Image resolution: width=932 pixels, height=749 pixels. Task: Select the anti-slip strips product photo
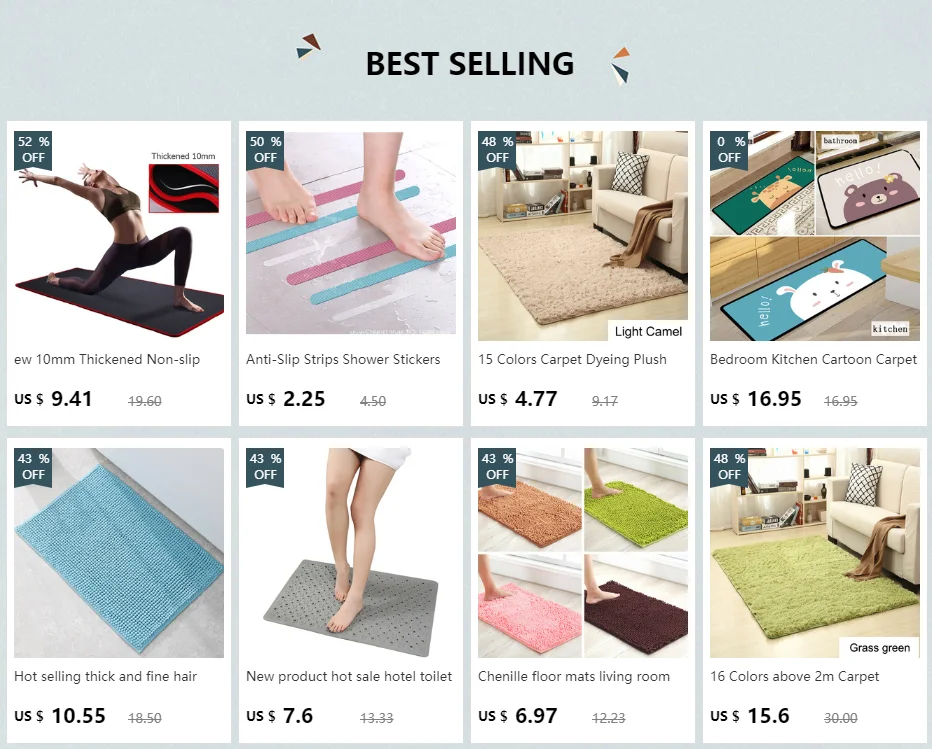tap(351, 233)
